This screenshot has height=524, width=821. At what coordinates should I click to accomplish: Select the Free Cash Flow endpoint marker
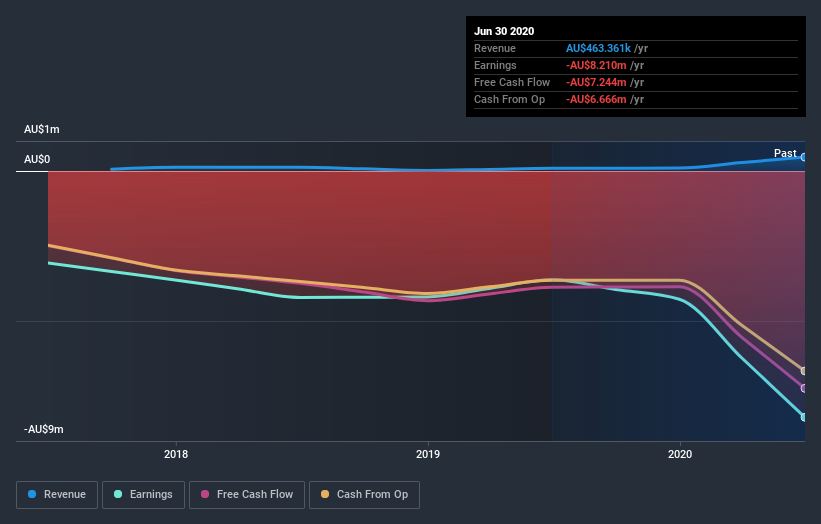coord(803,388)
